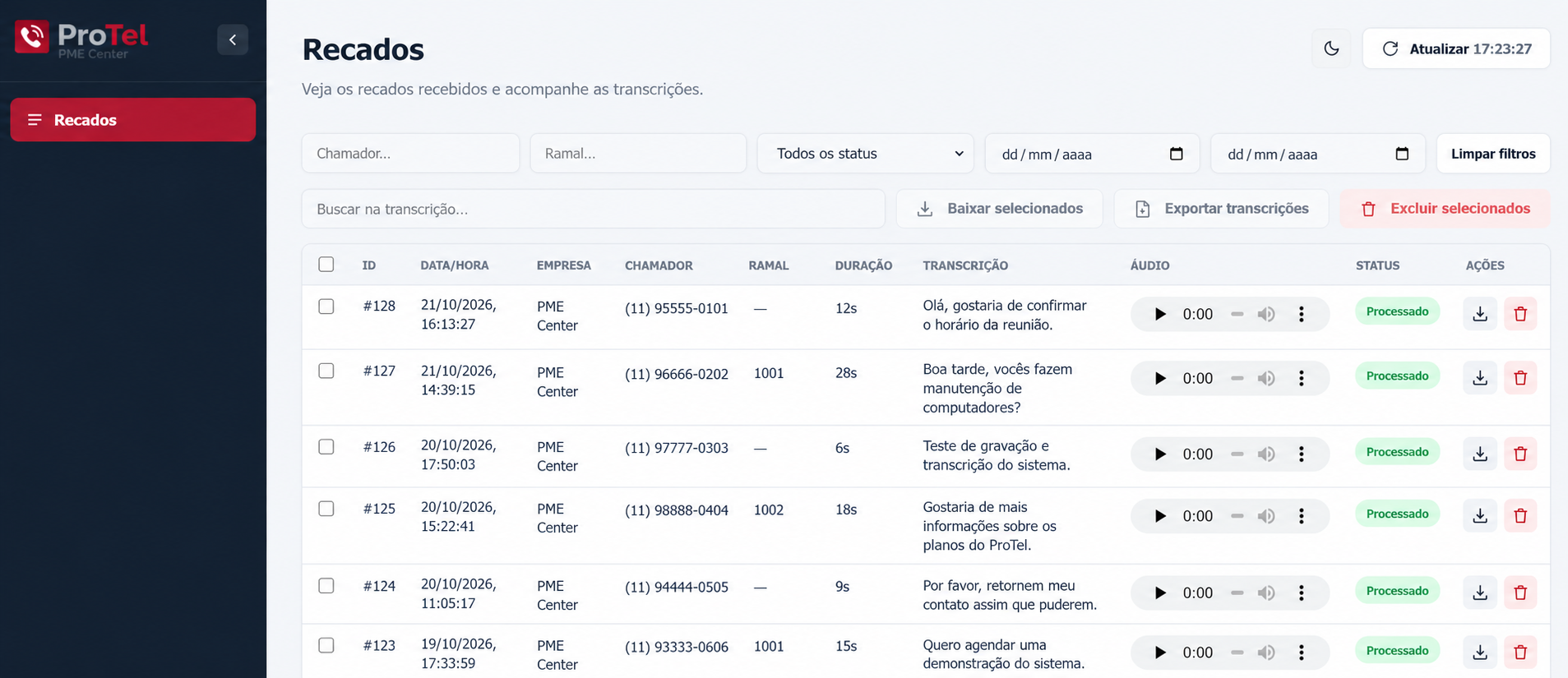
Task: Click Processado status badge of message #126
Action: tap(1397, 452)
